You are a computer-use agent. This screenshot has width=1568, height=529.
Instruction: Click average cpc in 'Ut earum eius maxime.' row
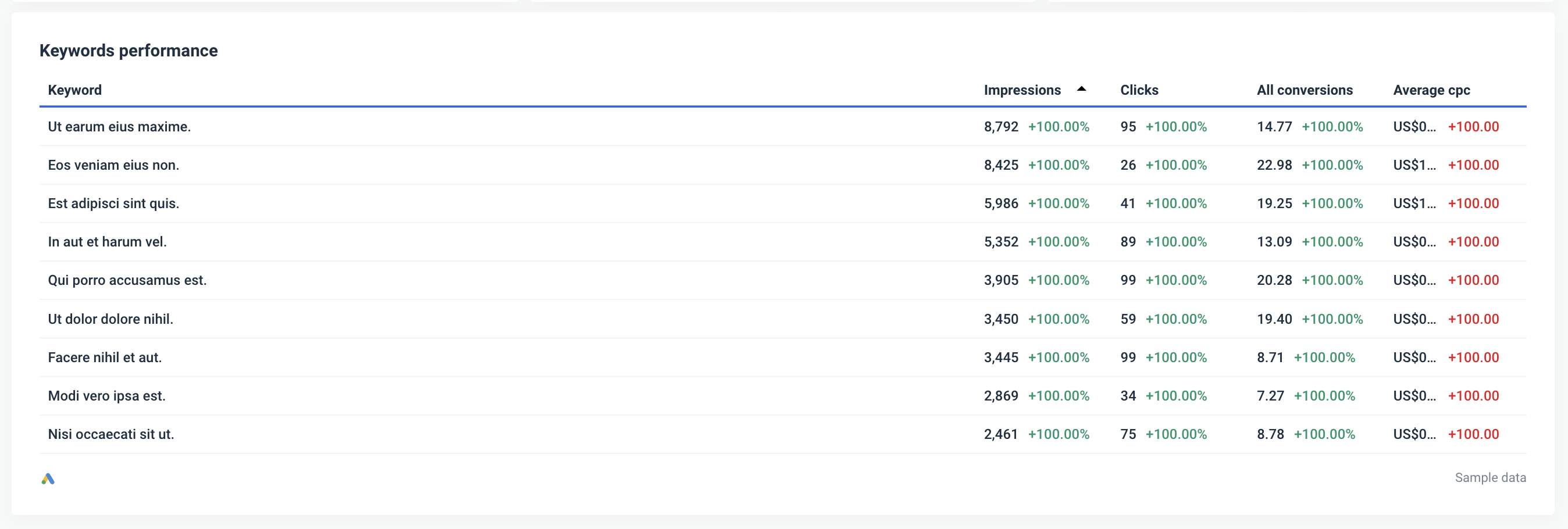tap(1414, 127)
